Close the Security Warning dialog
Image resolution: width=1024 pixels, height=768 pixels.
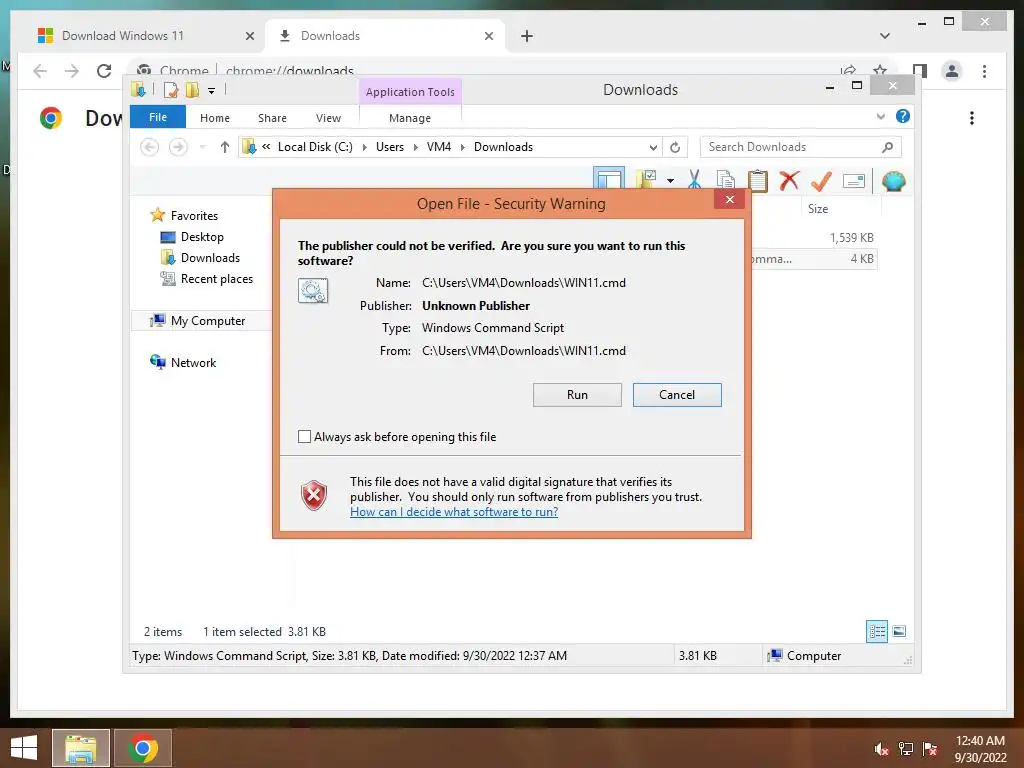(729, 200)
